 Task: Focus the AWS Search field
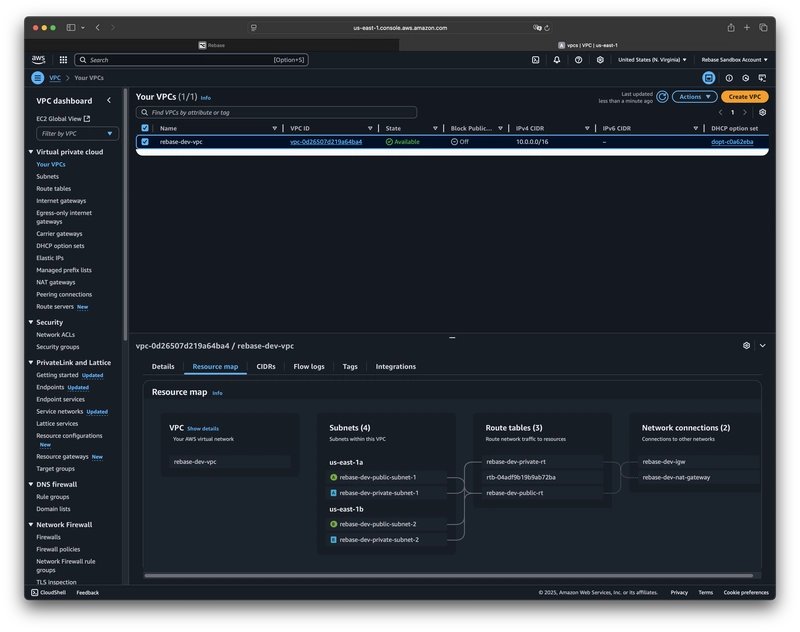click(x=191, y=60)
